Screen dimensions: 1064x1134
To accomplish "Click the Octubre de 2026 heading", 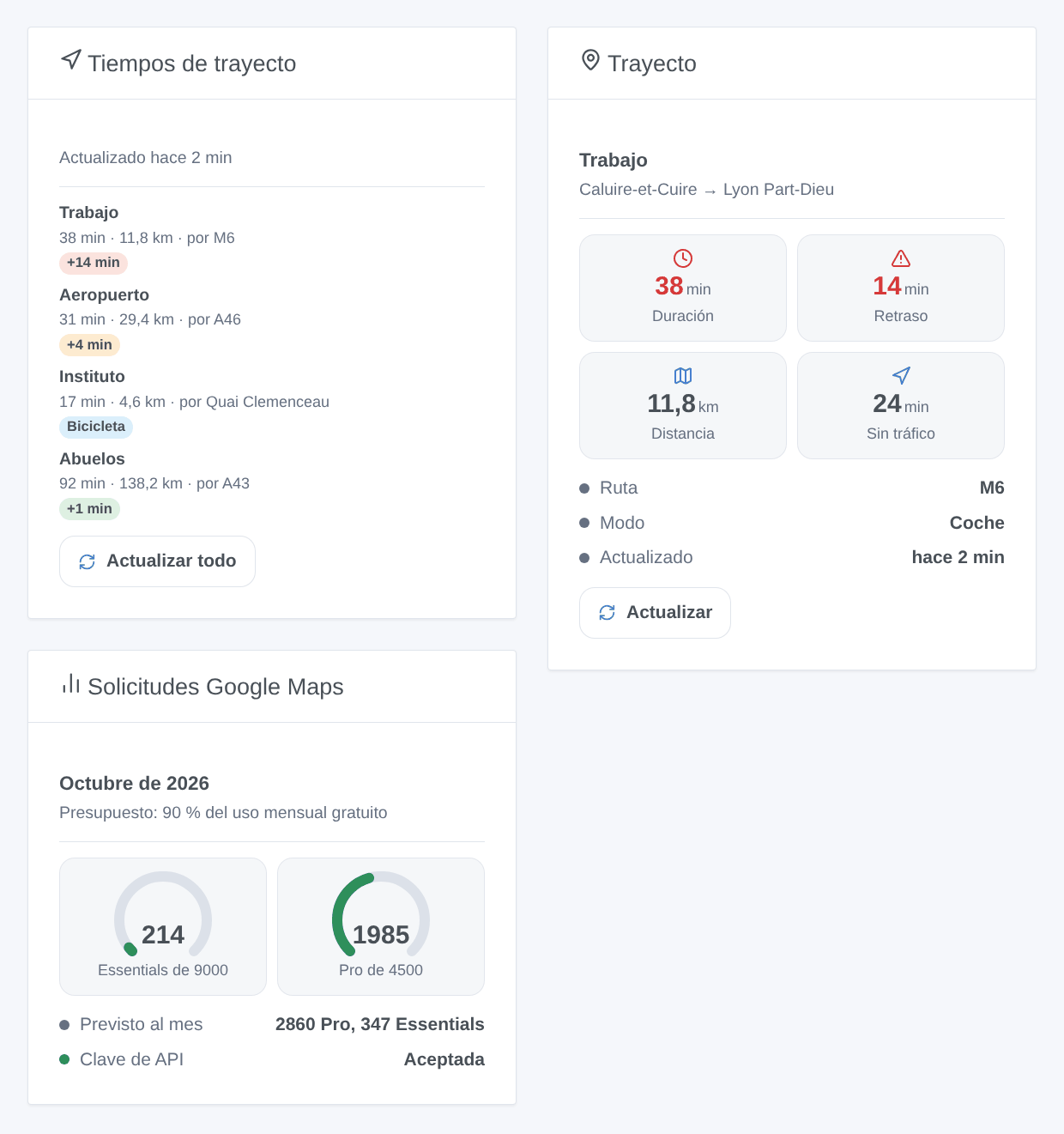I will point(134,784).
